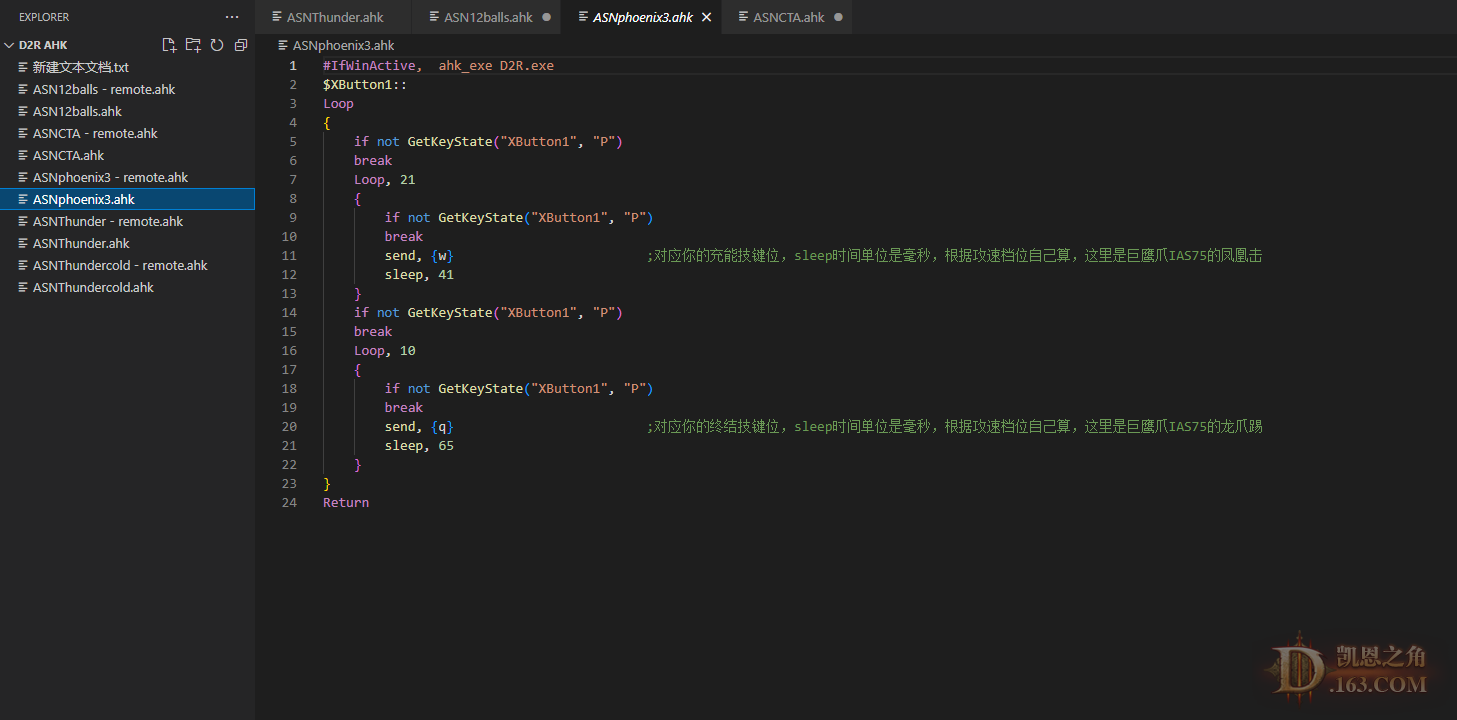Open ASNThunder.ahk in Explorer list
The width and height of the screenshot is (1457, 720).
(x=128, y=243)
